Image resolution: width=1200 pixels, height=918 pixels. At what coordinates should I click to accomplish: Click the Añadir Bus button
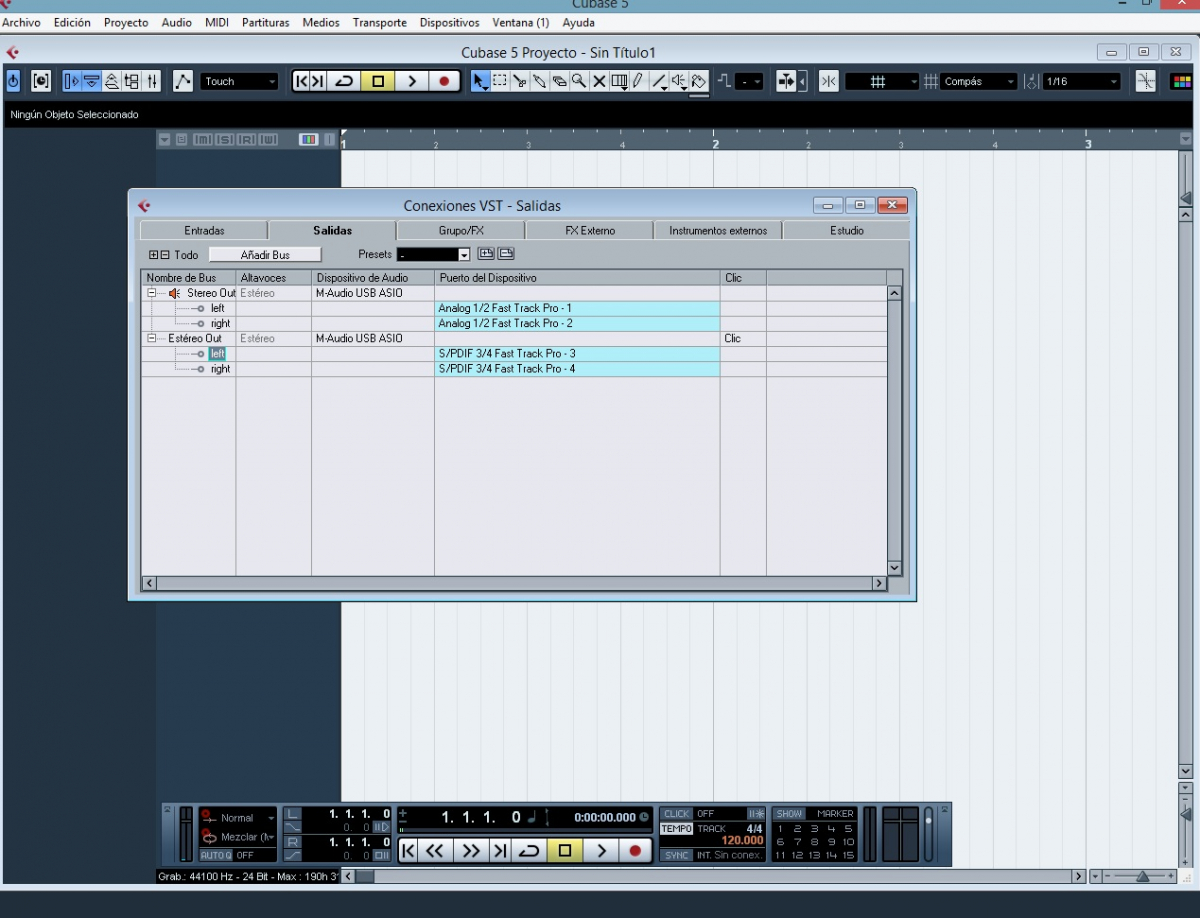(265, 255)
